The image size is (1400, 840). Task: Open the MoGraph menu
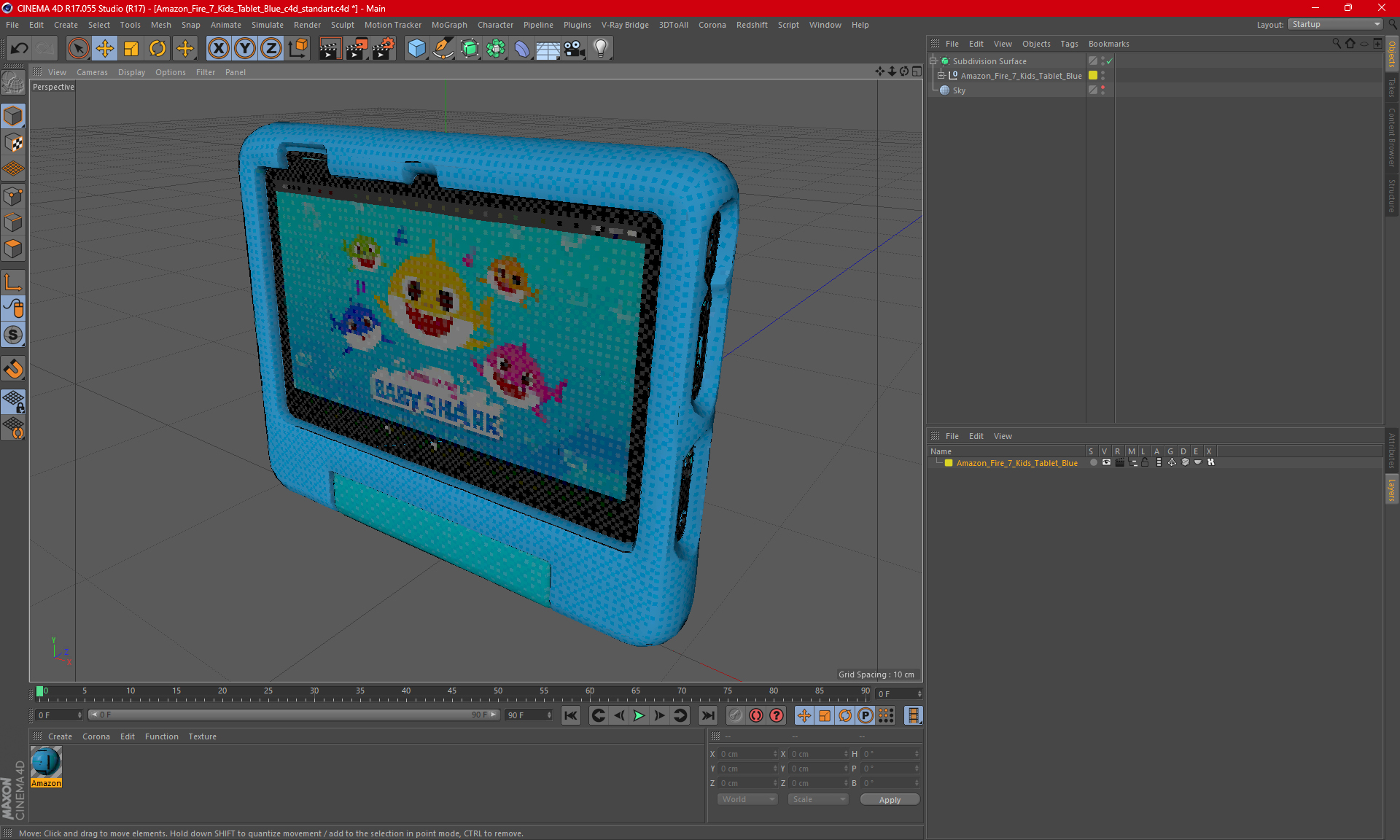pyautogui.click(x=449, y=25)
